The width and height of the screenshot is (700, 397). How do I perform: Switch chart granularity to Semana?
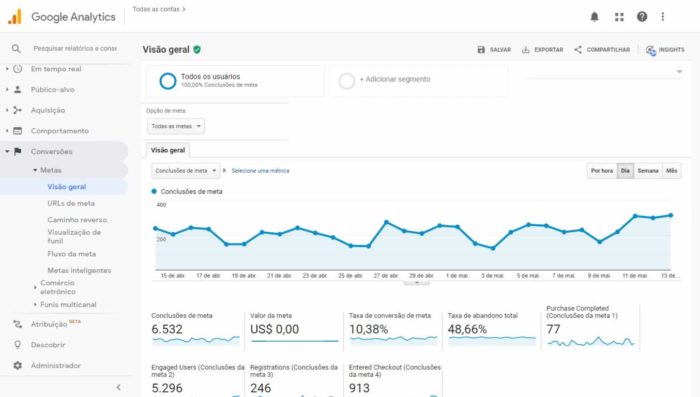point(648,171)
